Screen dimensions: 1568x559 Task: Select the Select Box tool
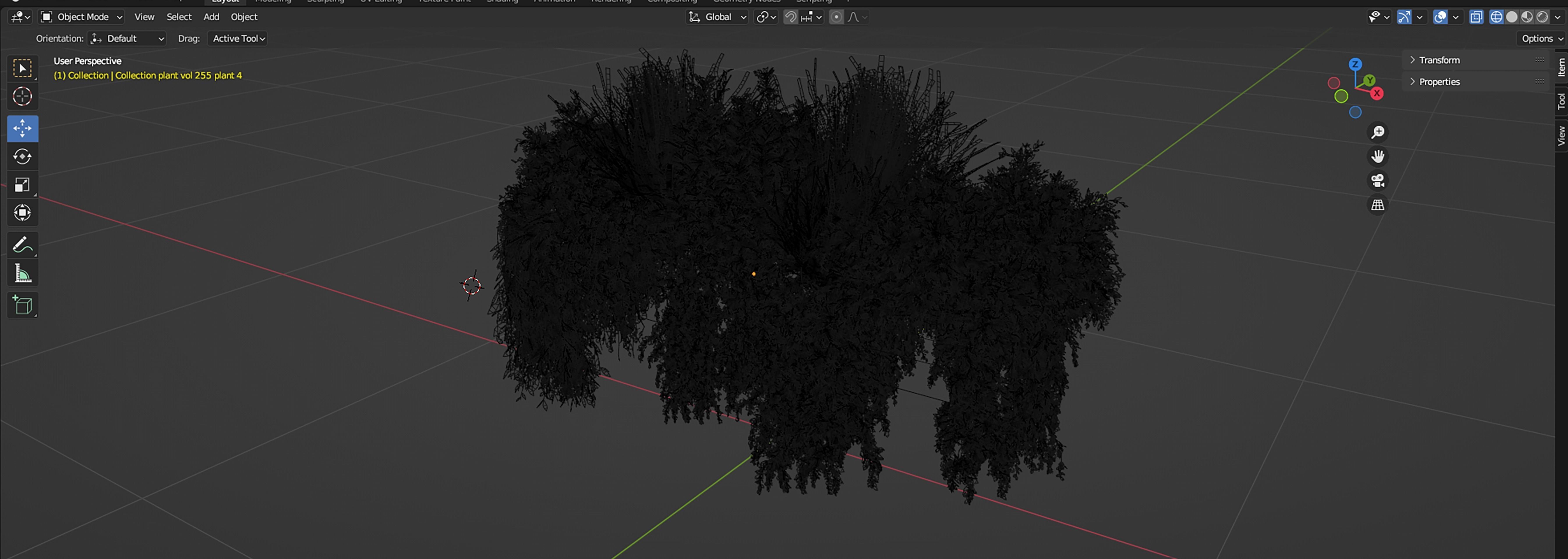click(22, 68)
